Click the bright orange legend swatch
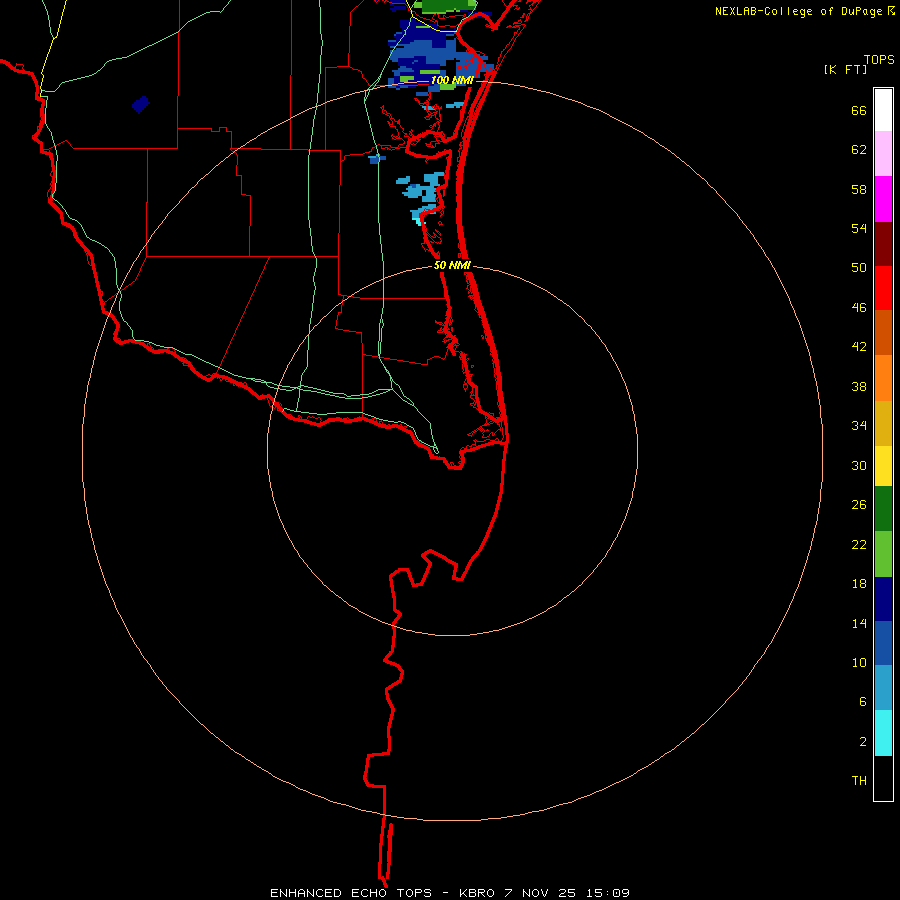Image resolution: width=900 pixels, height=900 pixels. (883, 378)
